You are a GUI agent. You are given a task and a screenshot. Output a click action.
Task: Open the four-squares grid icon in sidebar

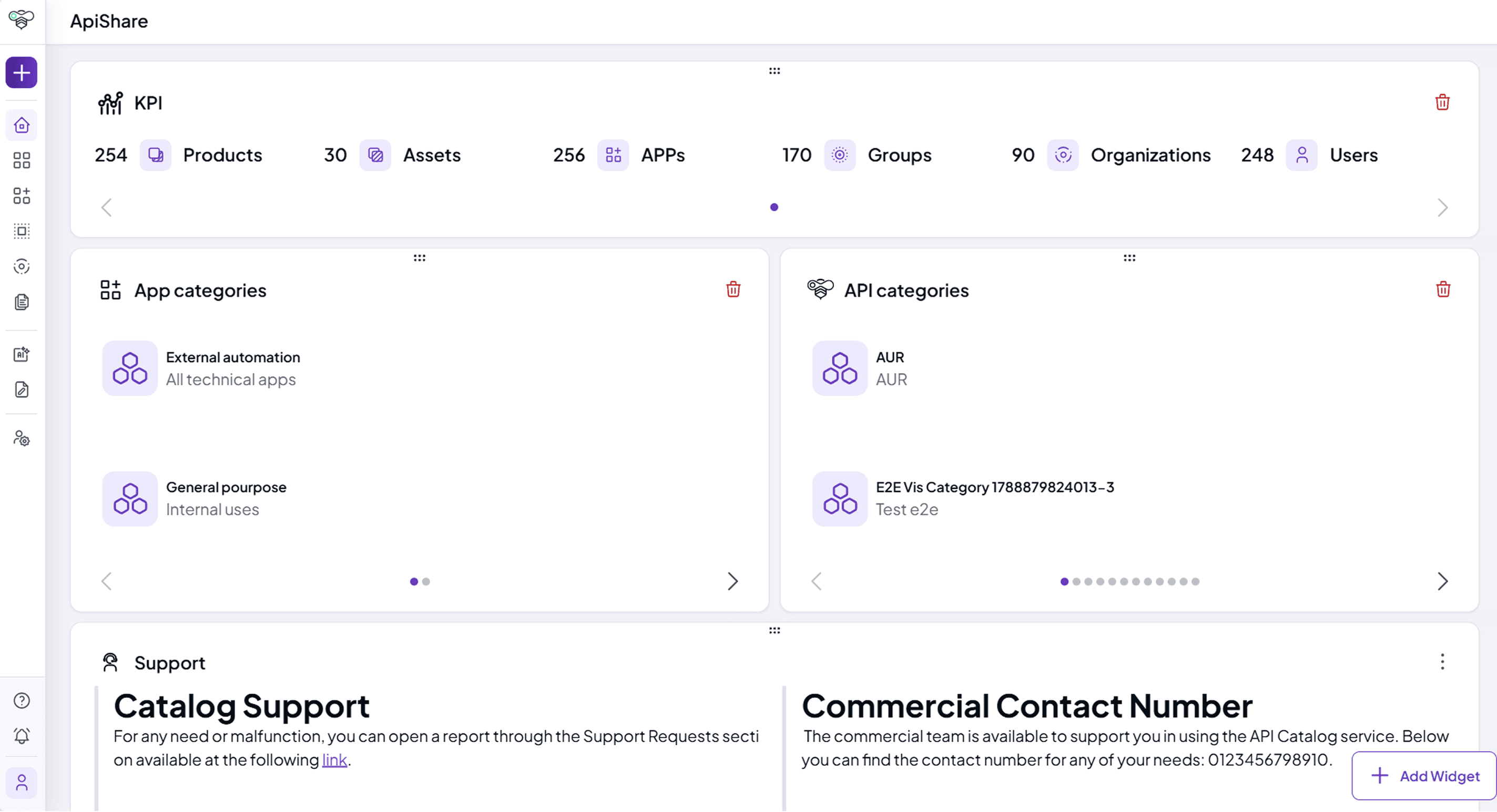tap(22, 160)
